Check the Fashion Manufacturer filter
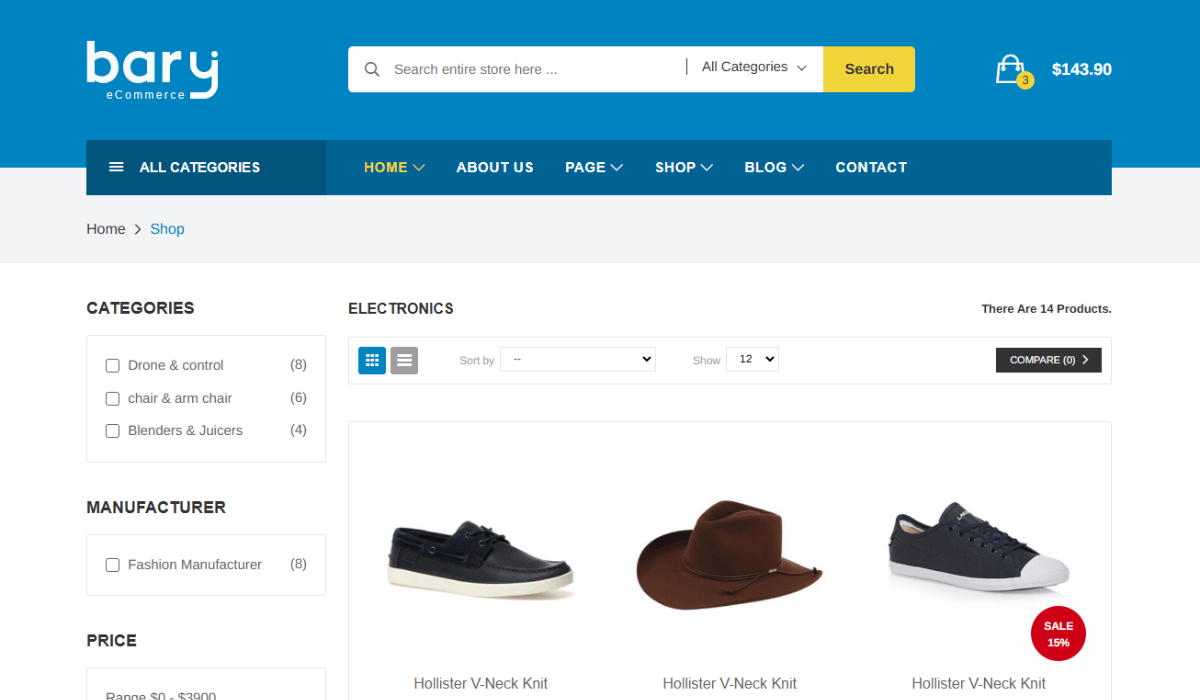Viewport: 1200px width, 700px height. pos(113,565)
